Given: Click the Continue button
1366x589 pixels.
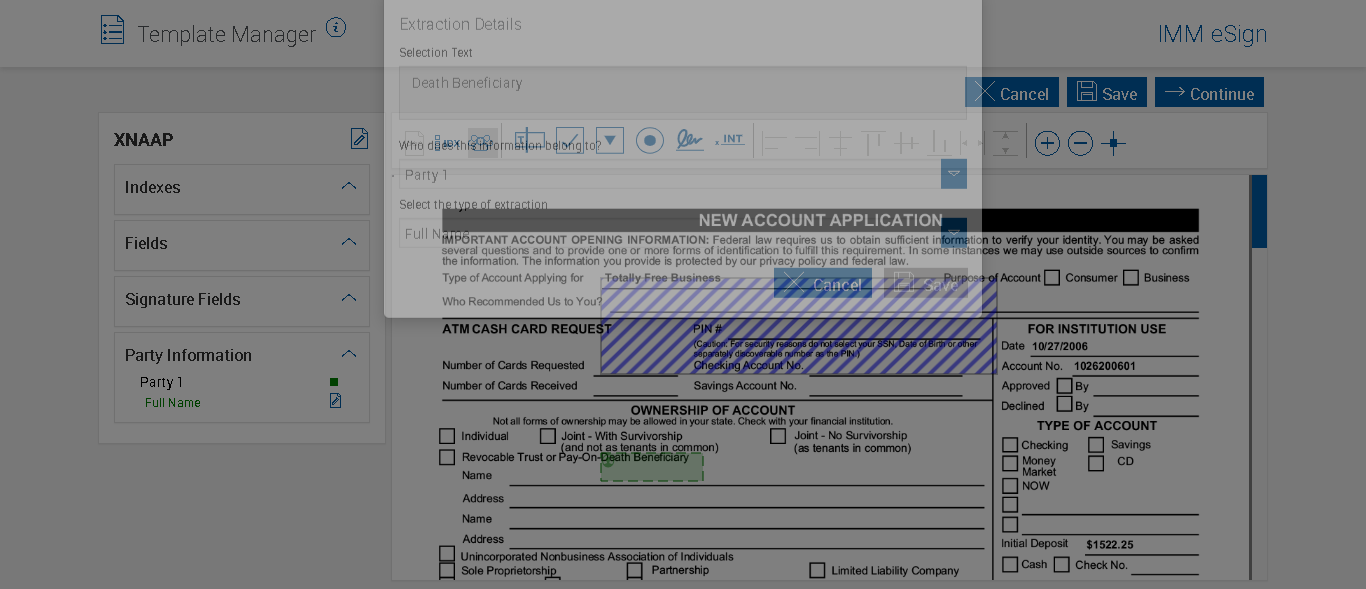Looking at the screenshot, I should (x=1209, y=93).
